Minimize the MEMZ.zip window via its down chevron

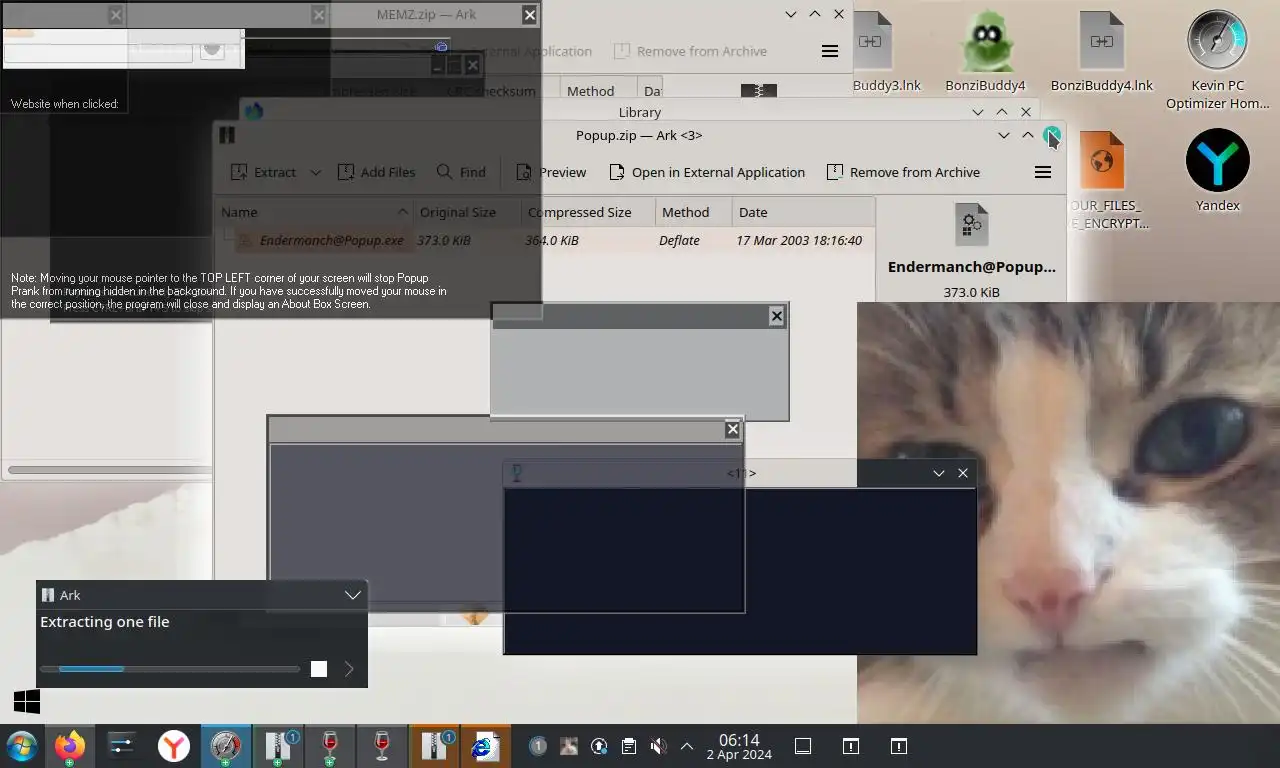[791, 14]
